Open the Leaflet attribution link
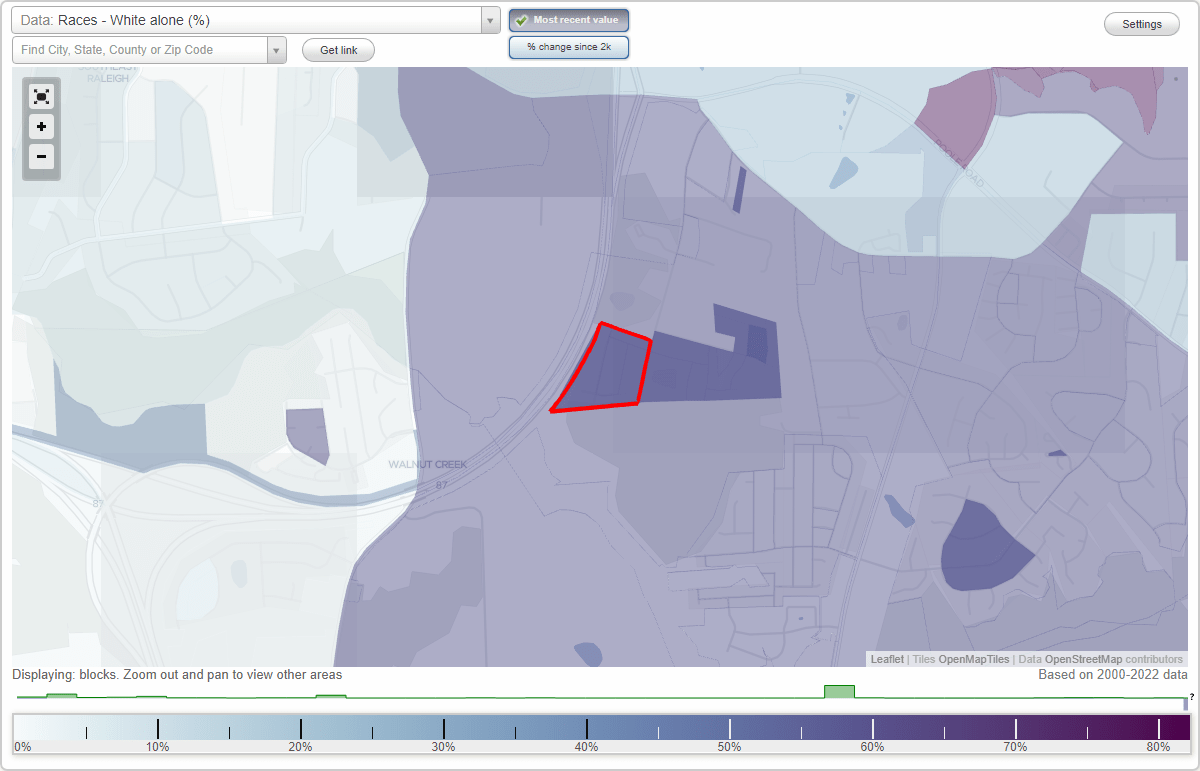This screenshot has width=1200, height=771. coord(887,659)
